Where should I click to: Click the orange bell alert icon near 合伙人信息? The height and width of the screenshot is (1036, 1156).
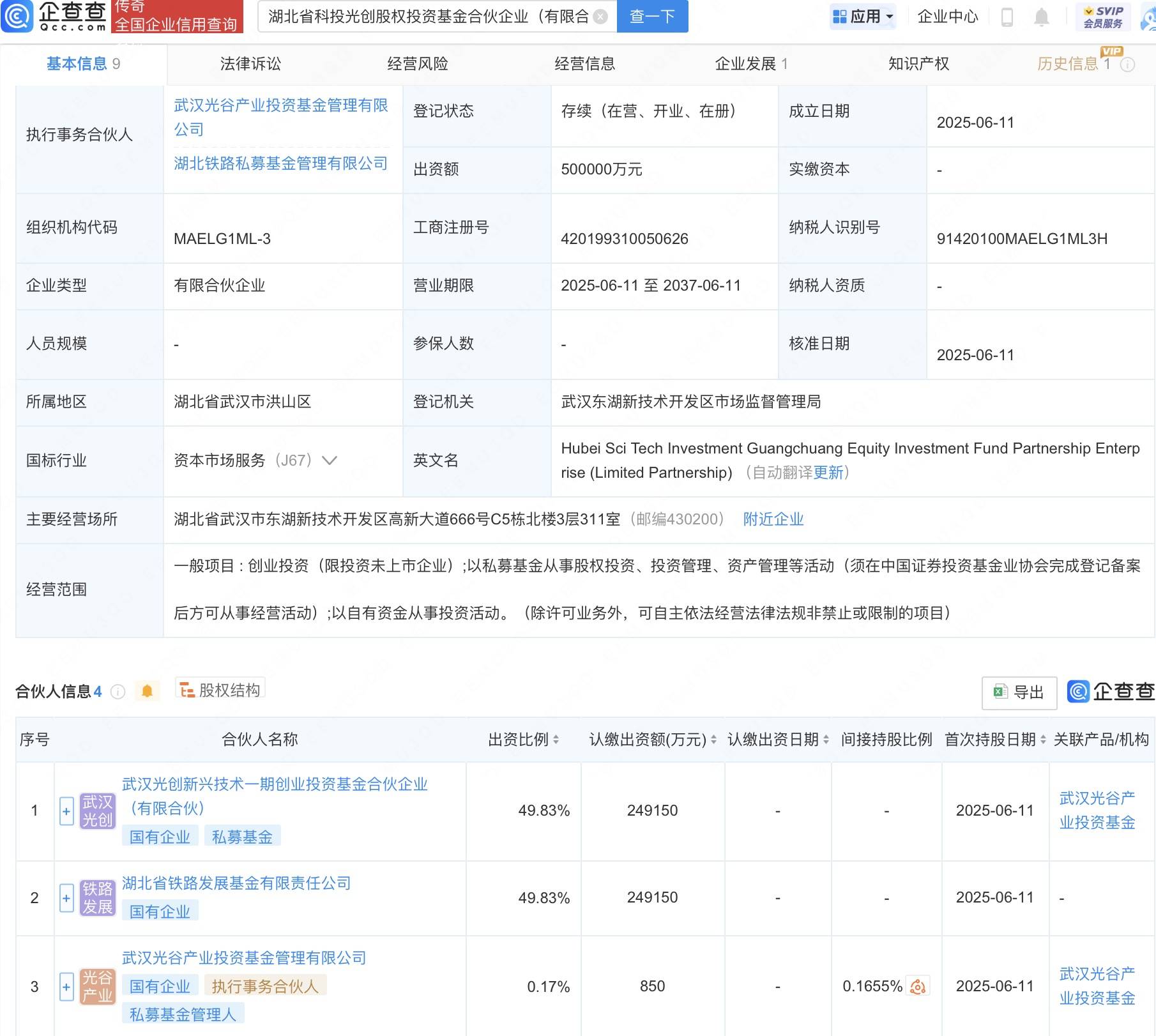click(x=147, y=691)
